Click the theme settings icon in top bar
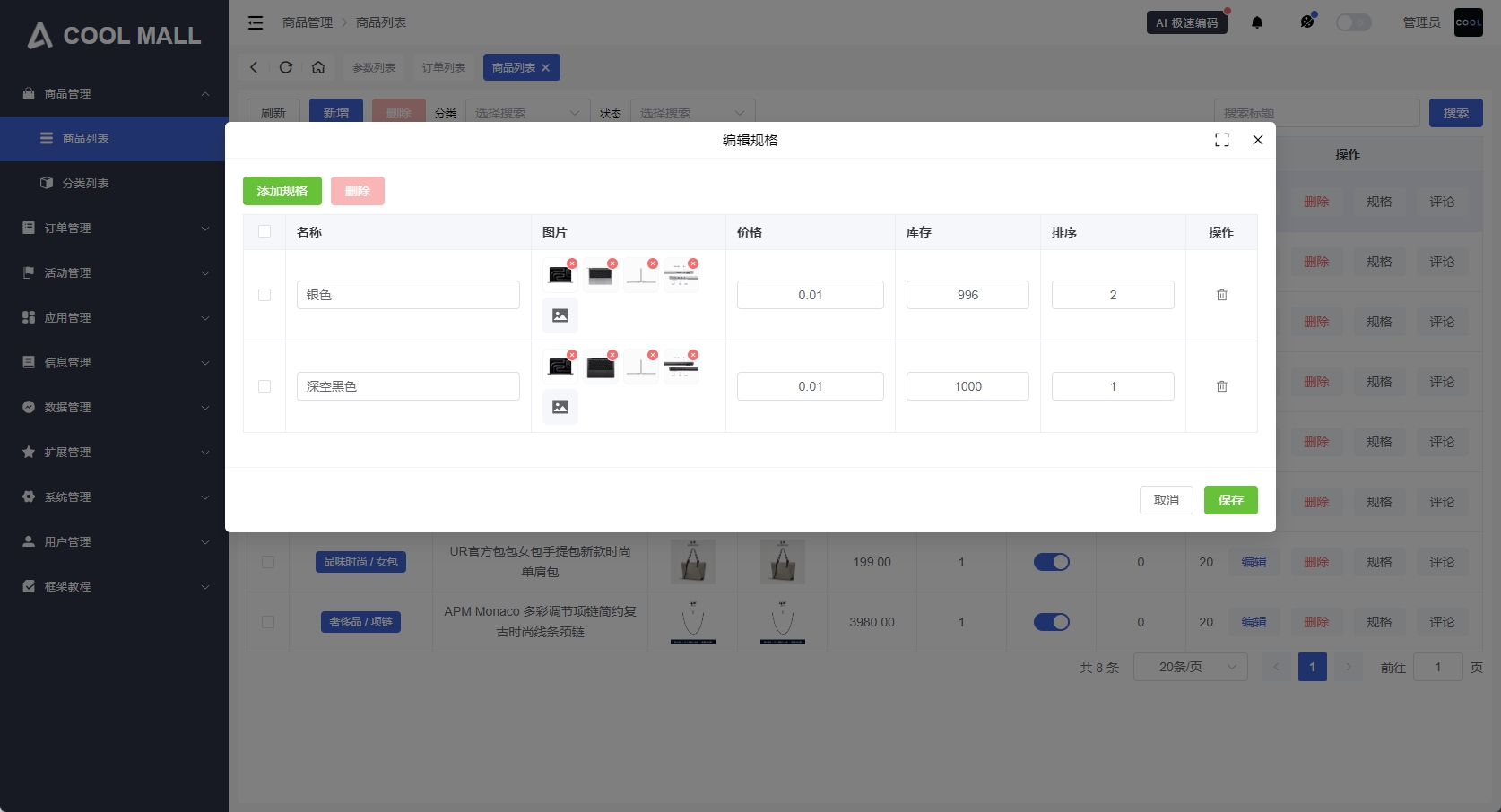 (x=1307, y=22)
